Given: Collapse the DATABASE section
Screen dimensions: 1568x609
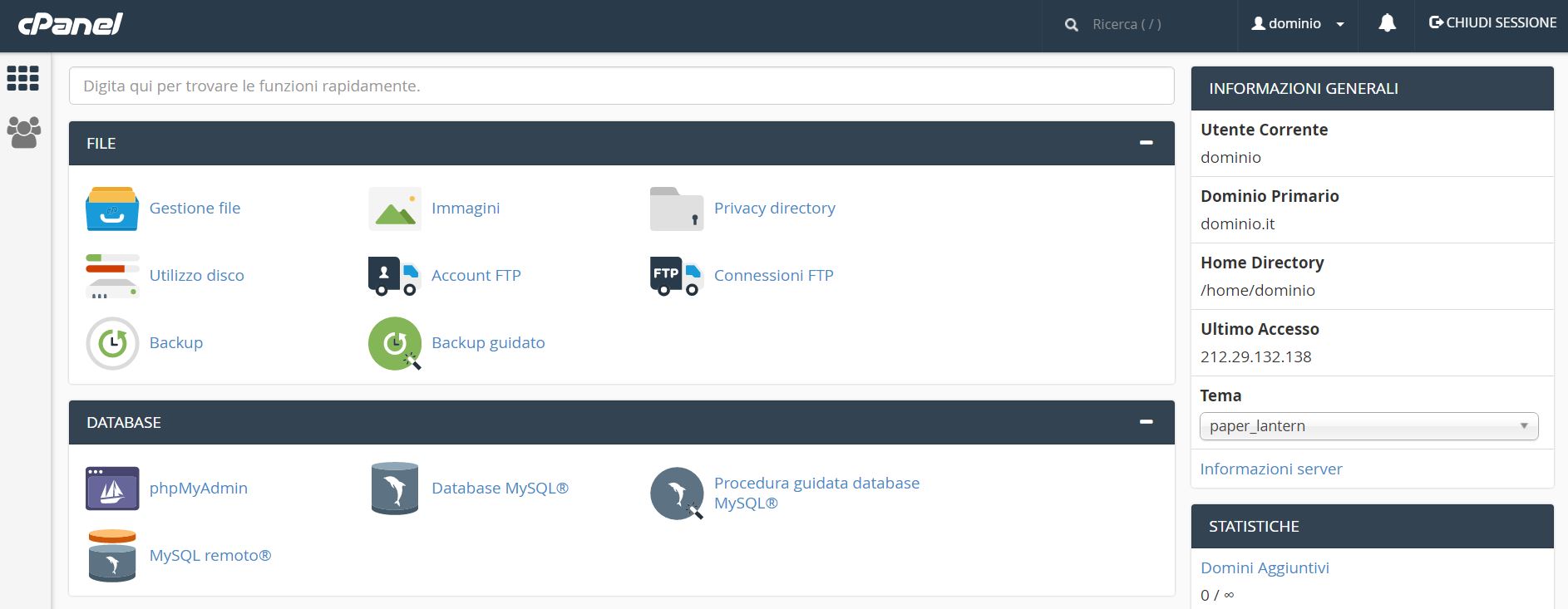Looking at the screenshot, I should coord(1146,422).
